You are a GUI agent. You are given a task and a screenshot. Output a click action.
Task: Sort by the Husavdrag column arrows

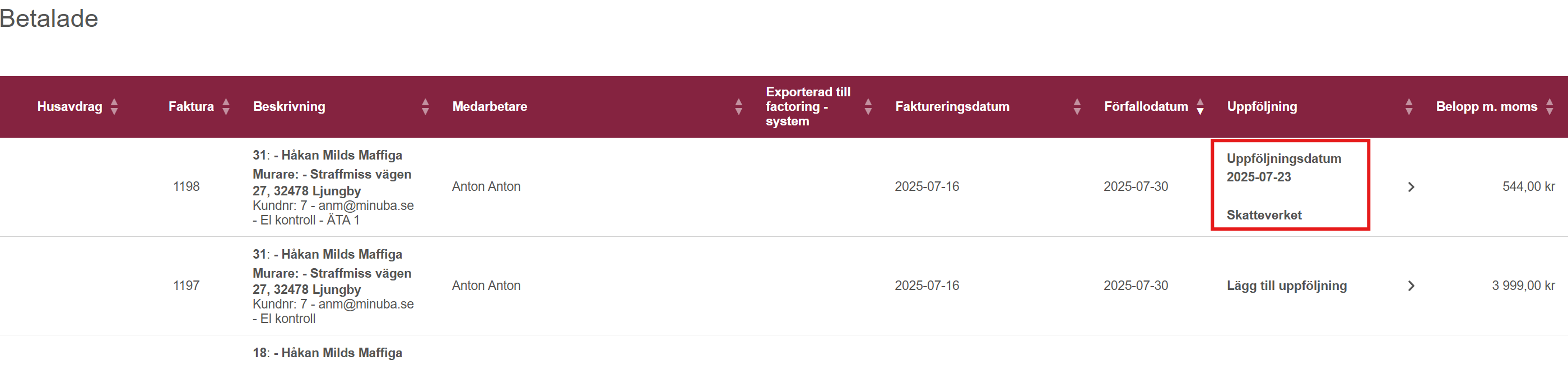[x=114, y=106]
